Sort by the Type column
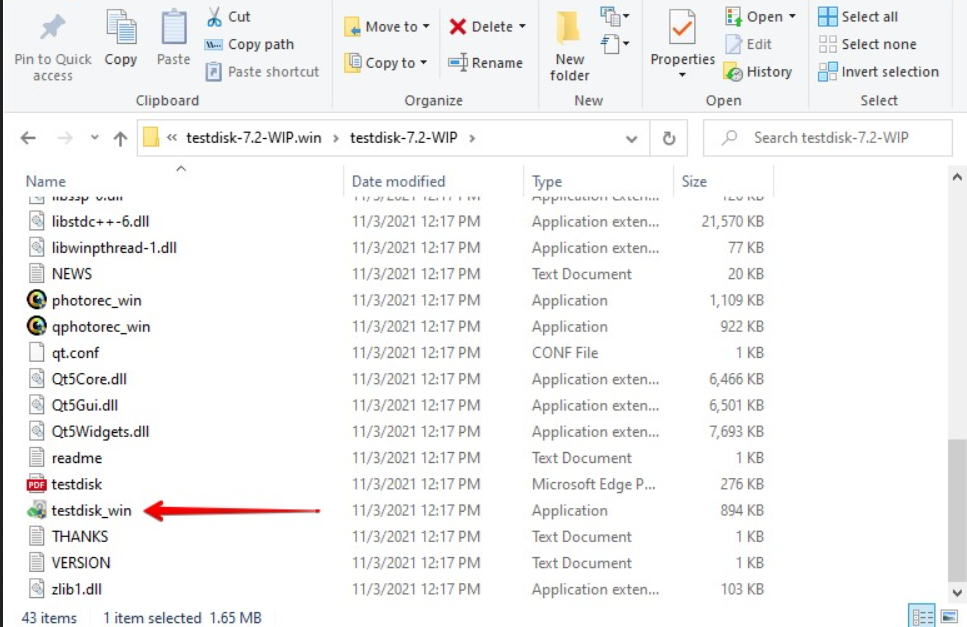The height and width of the screenshot is (627, 967). [x=547, y=181]
